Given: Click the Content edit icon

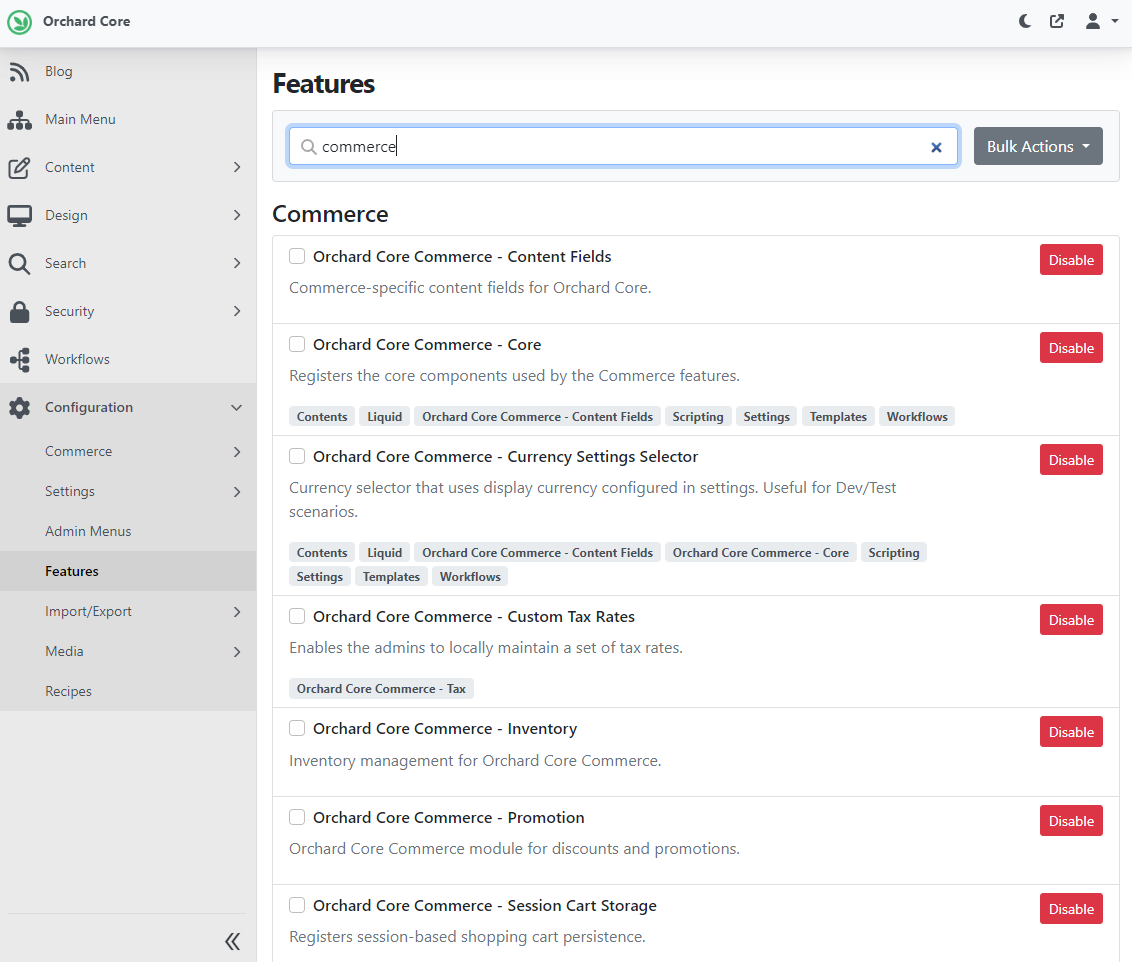Looking at the screenshot, I should [19, 167].
